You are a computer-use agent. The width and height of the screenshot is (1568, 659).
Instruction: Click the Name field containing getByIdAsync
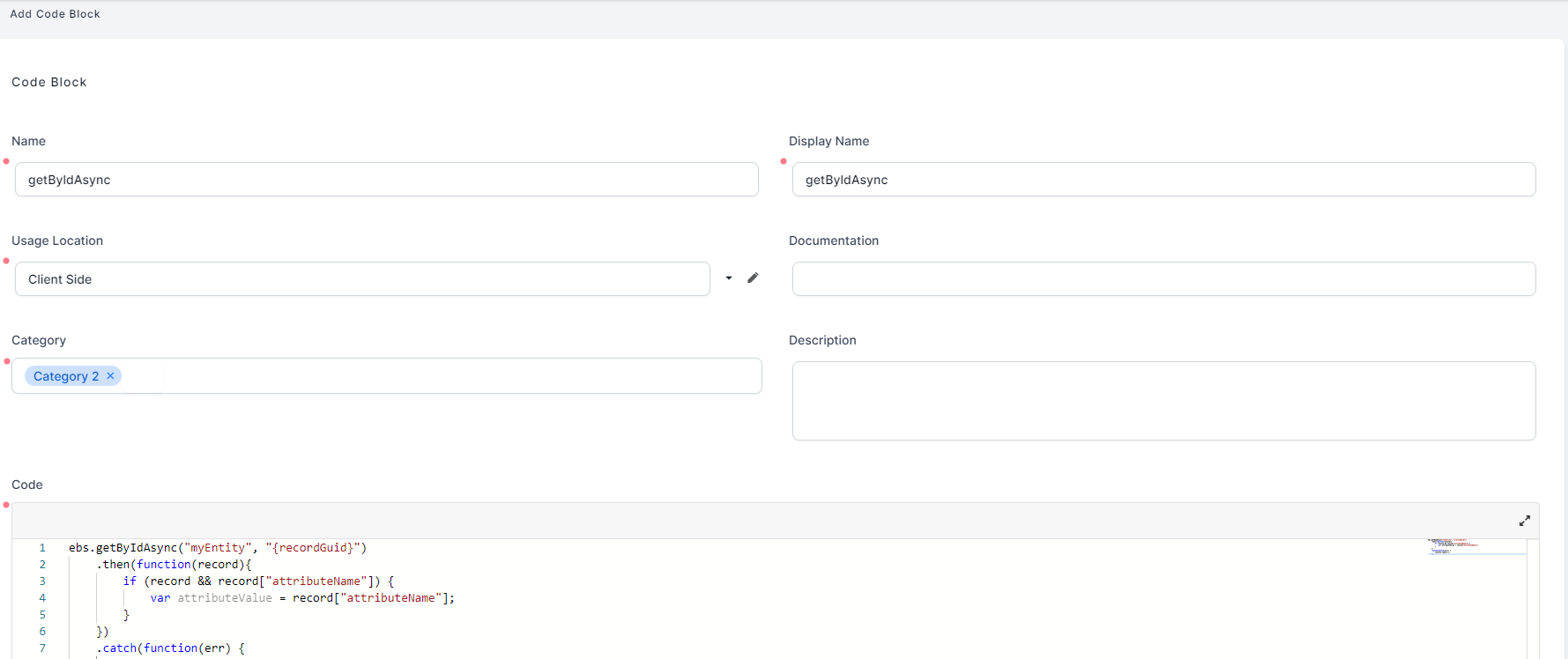tap(386, 180)
